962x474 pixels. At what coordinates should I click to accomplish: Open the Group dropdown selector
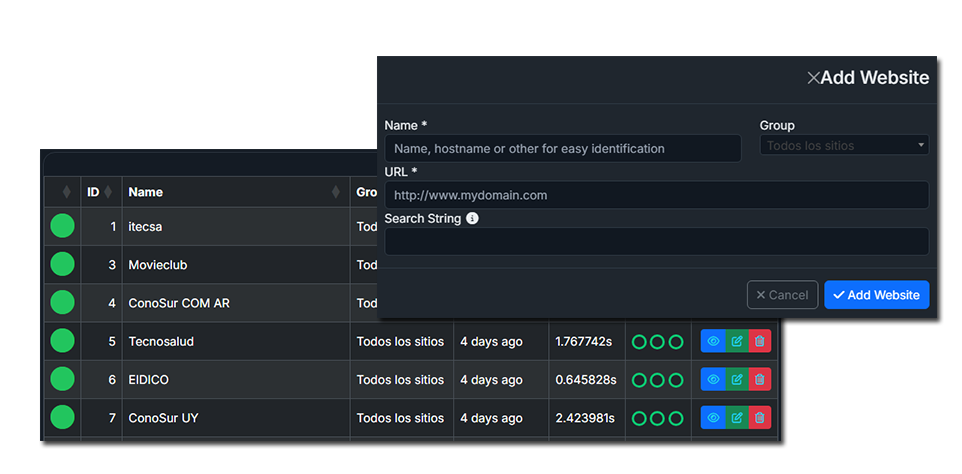click(844, 146)
